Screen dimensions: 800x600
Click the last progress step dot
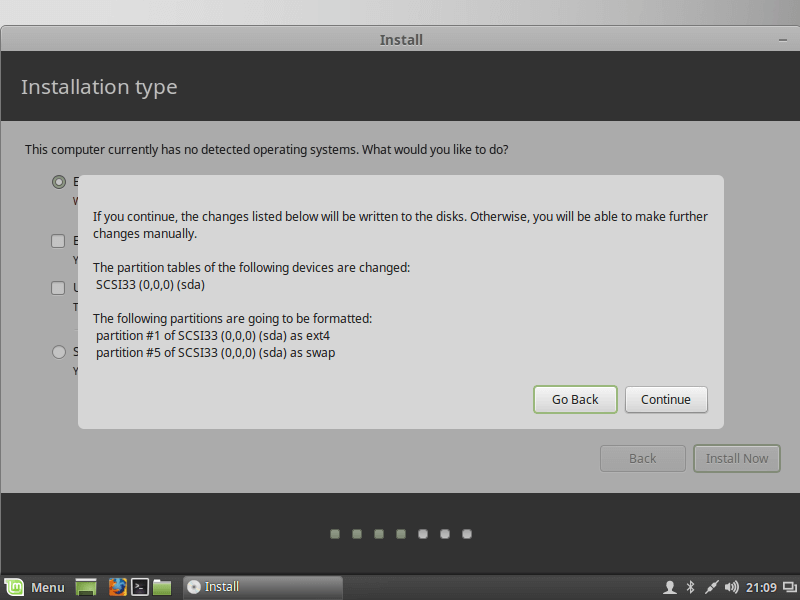point(467,534)
